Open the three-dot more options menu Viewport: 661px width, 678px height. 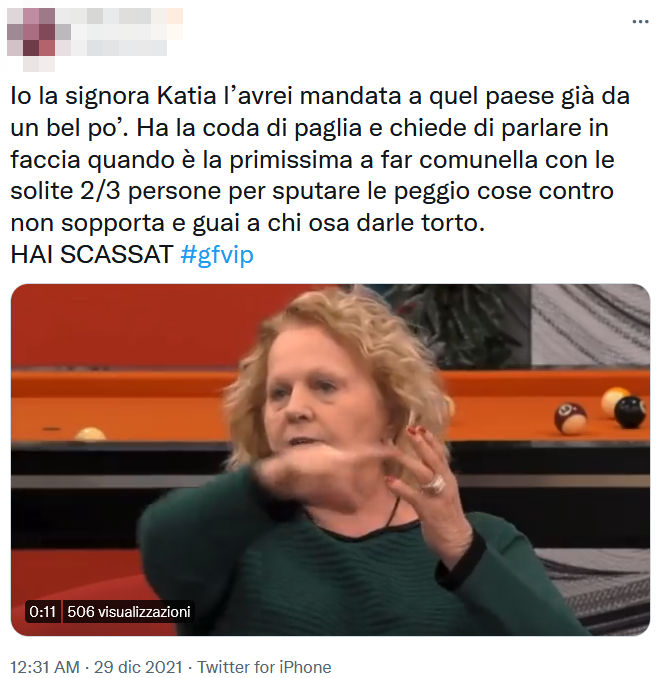pos(640,22)
